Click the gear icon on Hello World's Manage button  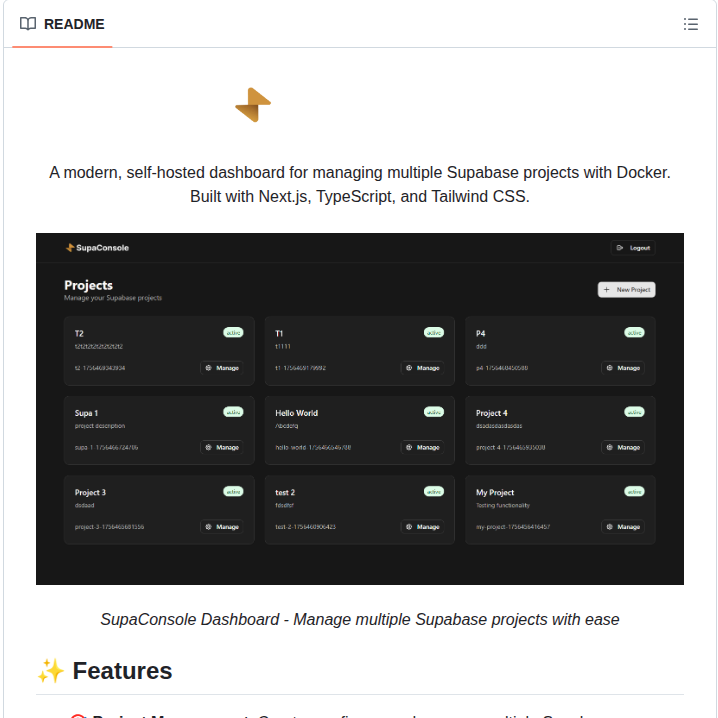[409, 447]
